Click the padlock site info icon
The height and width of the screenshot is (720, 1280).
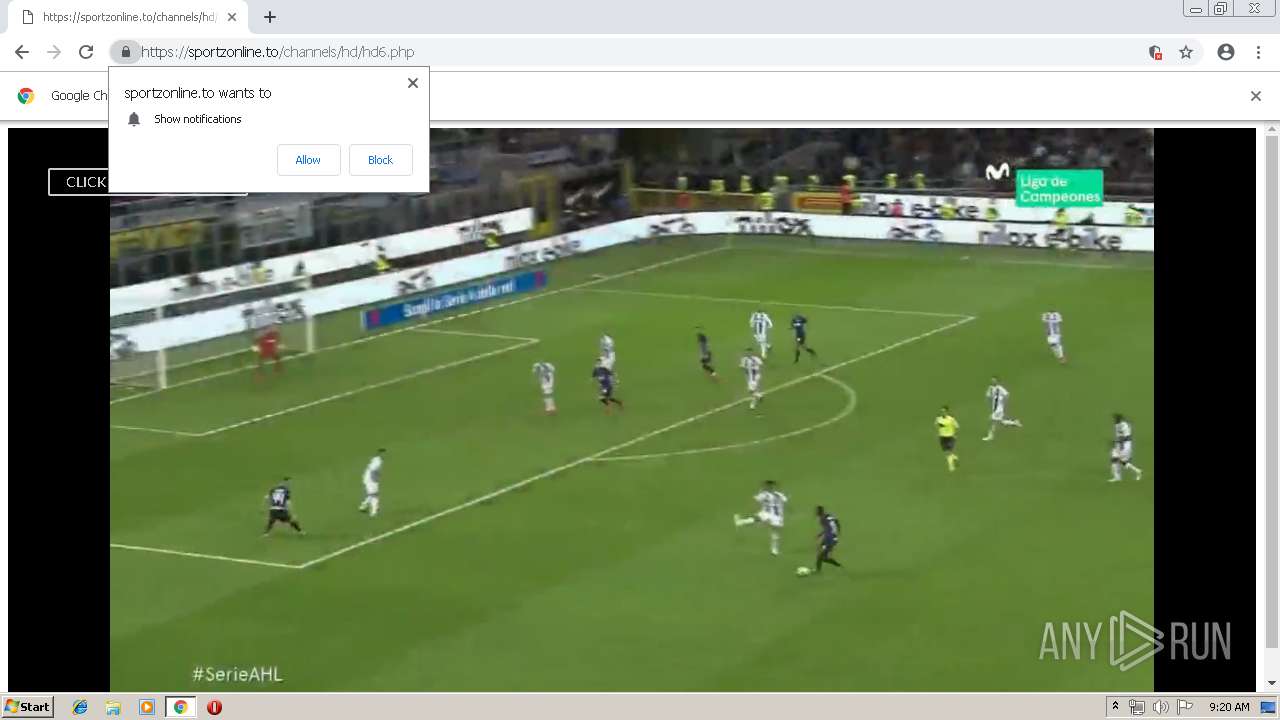pyautogui.click(x=125, y=52)
